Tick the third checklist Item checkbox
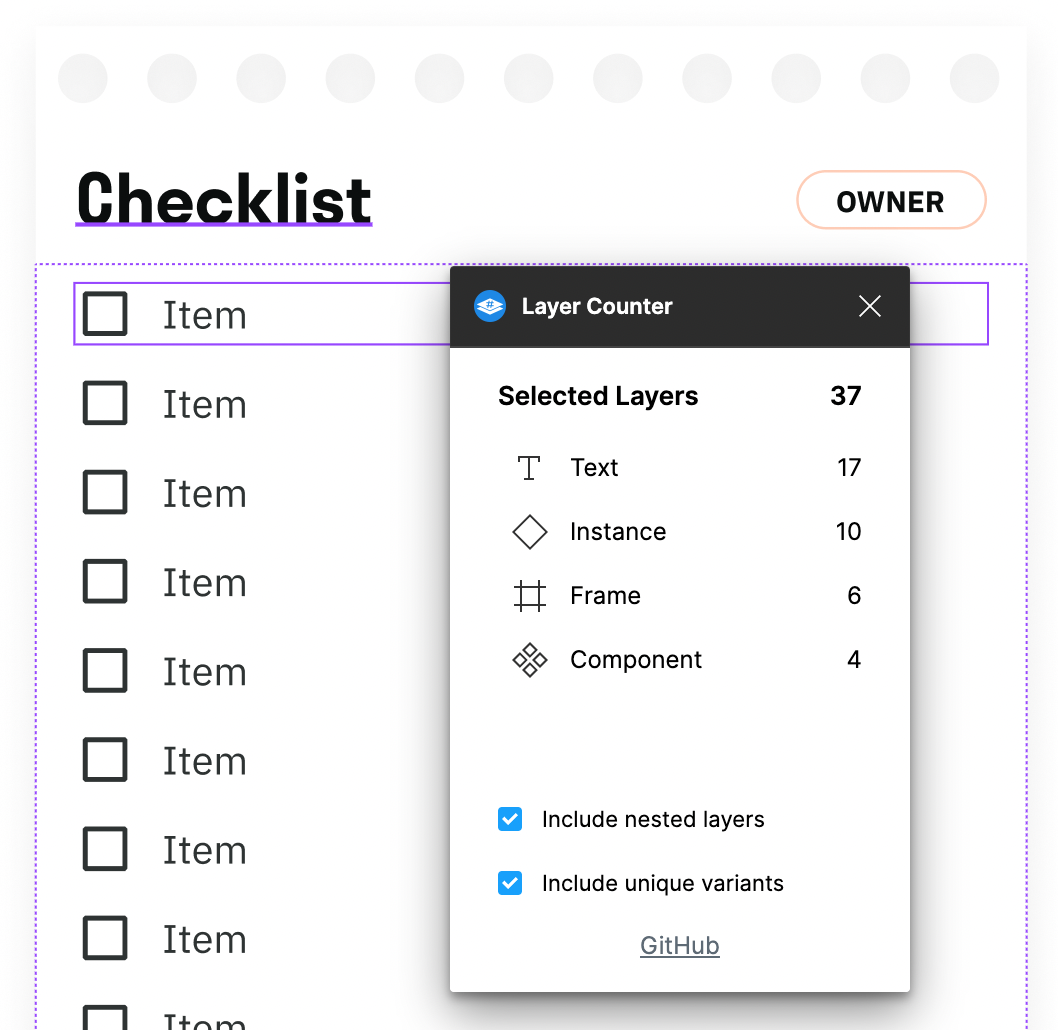The width and height of the screenshot is (1058, 1030). [105, 492]
